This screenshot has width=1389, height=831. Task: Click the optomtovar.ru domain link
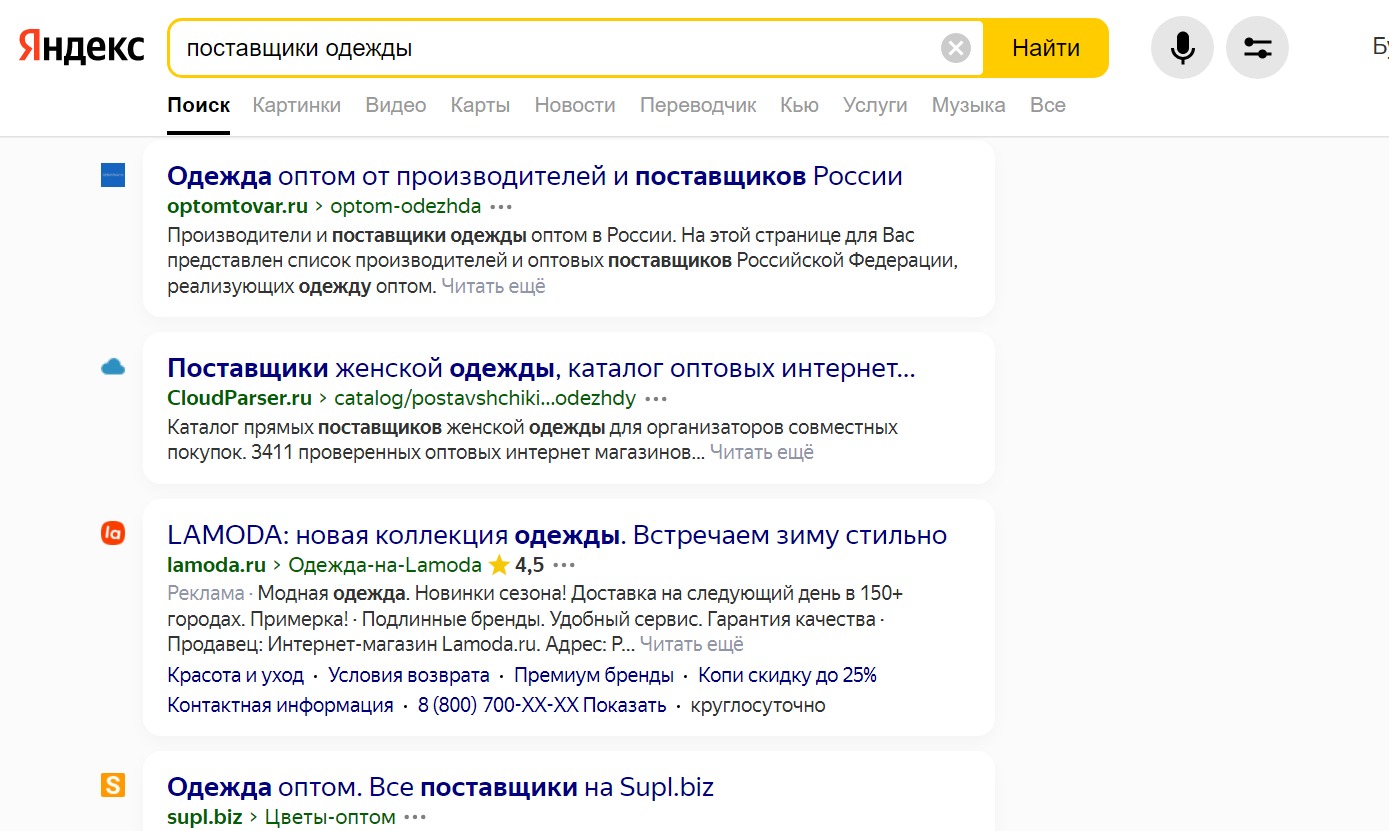(237, 207)
